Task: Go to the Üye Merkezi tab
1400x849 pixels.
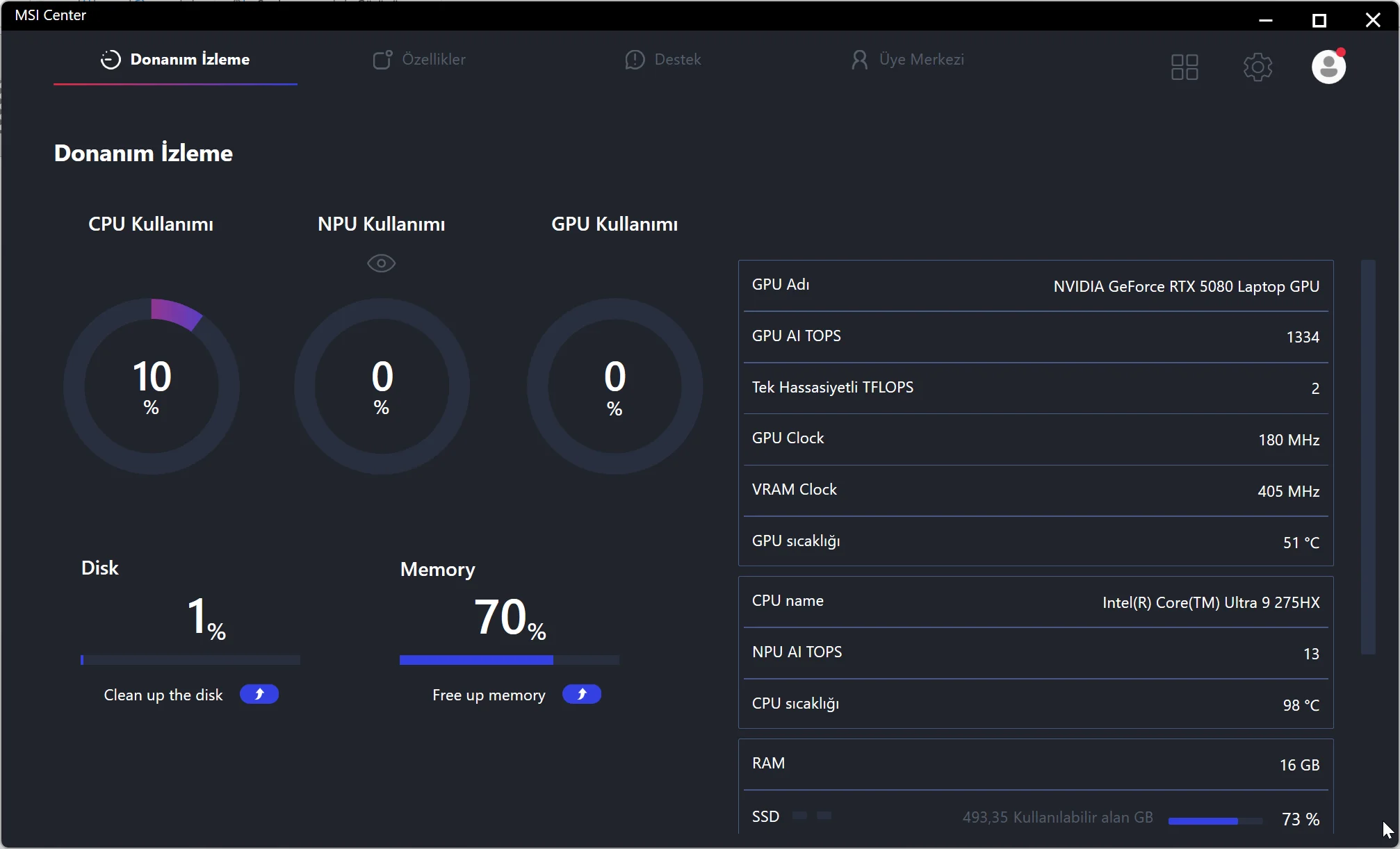Action: pyautogui.click(x=907, y=60)
